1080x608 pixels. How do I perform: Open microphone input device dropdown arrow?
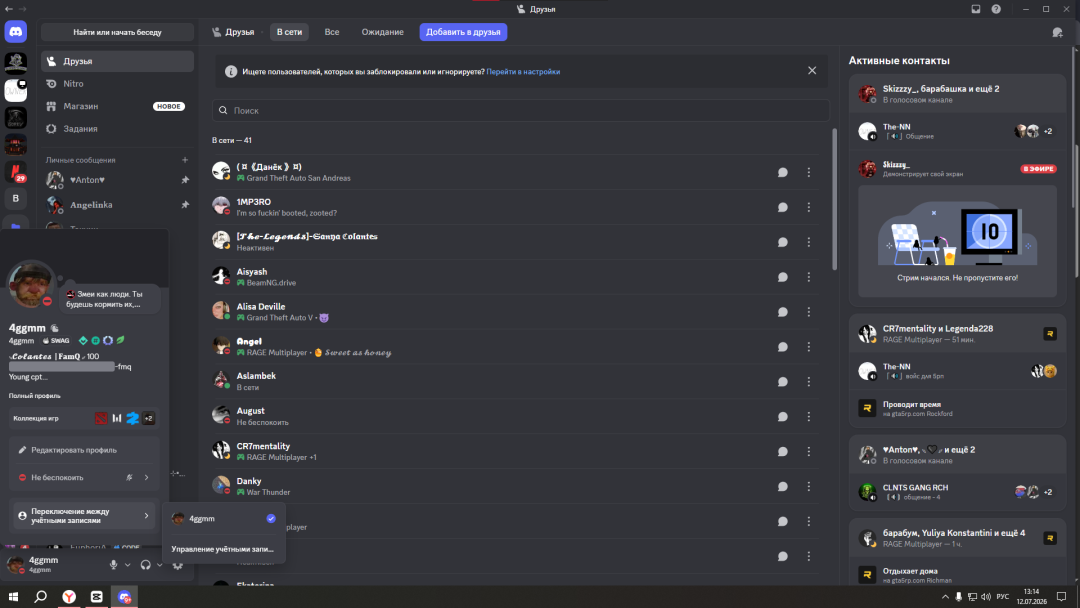pyautogui.click(x=127, y=565)
